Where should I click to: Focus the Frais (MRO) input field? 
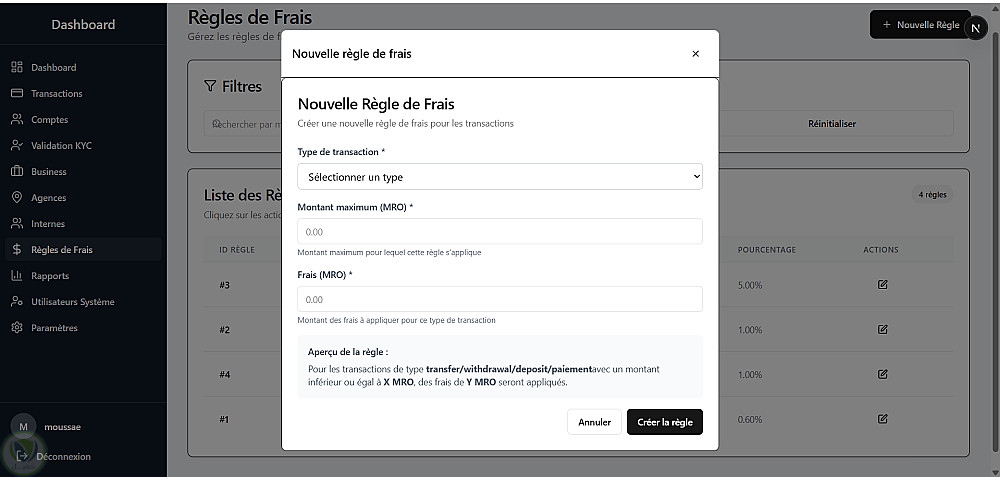500,299
